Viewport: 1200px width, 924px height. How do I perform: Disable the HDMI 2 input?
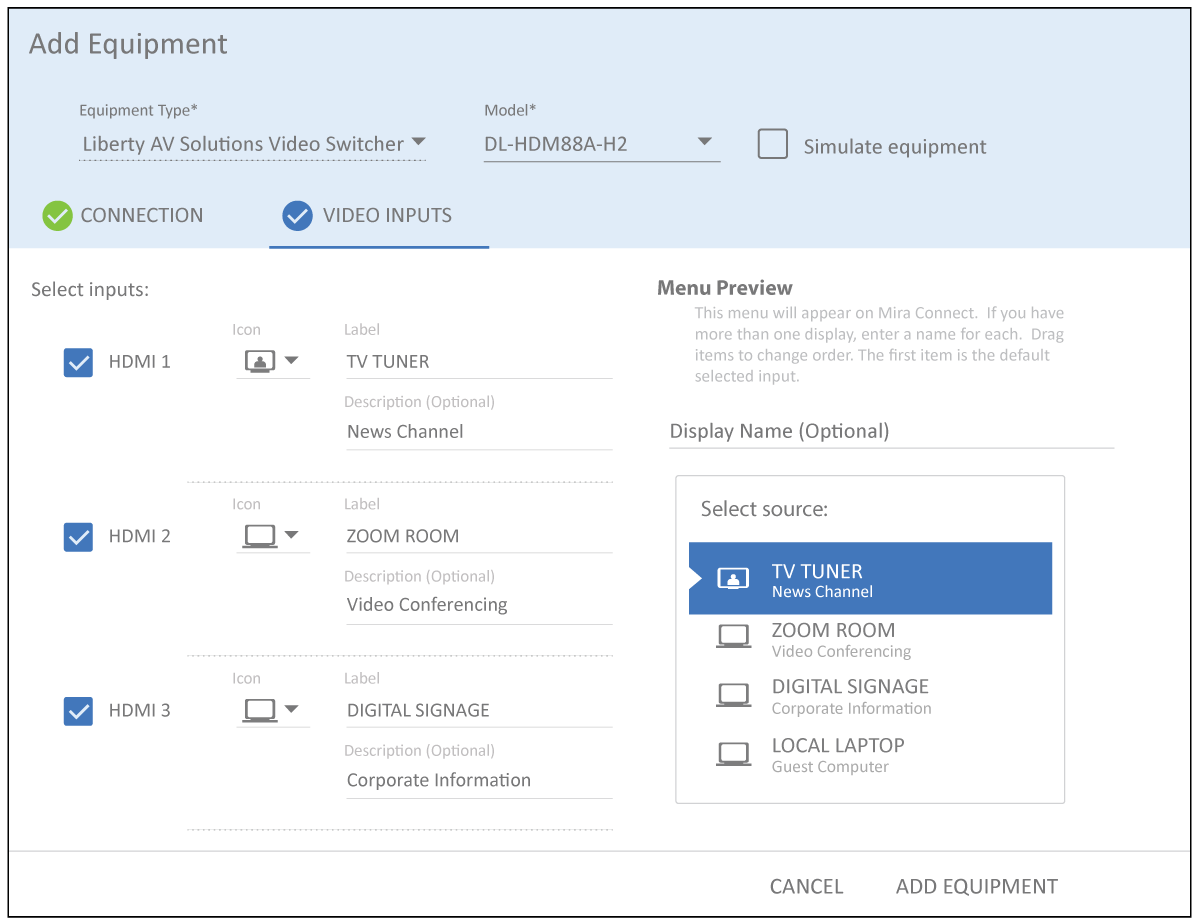click(x=78, y=537)
